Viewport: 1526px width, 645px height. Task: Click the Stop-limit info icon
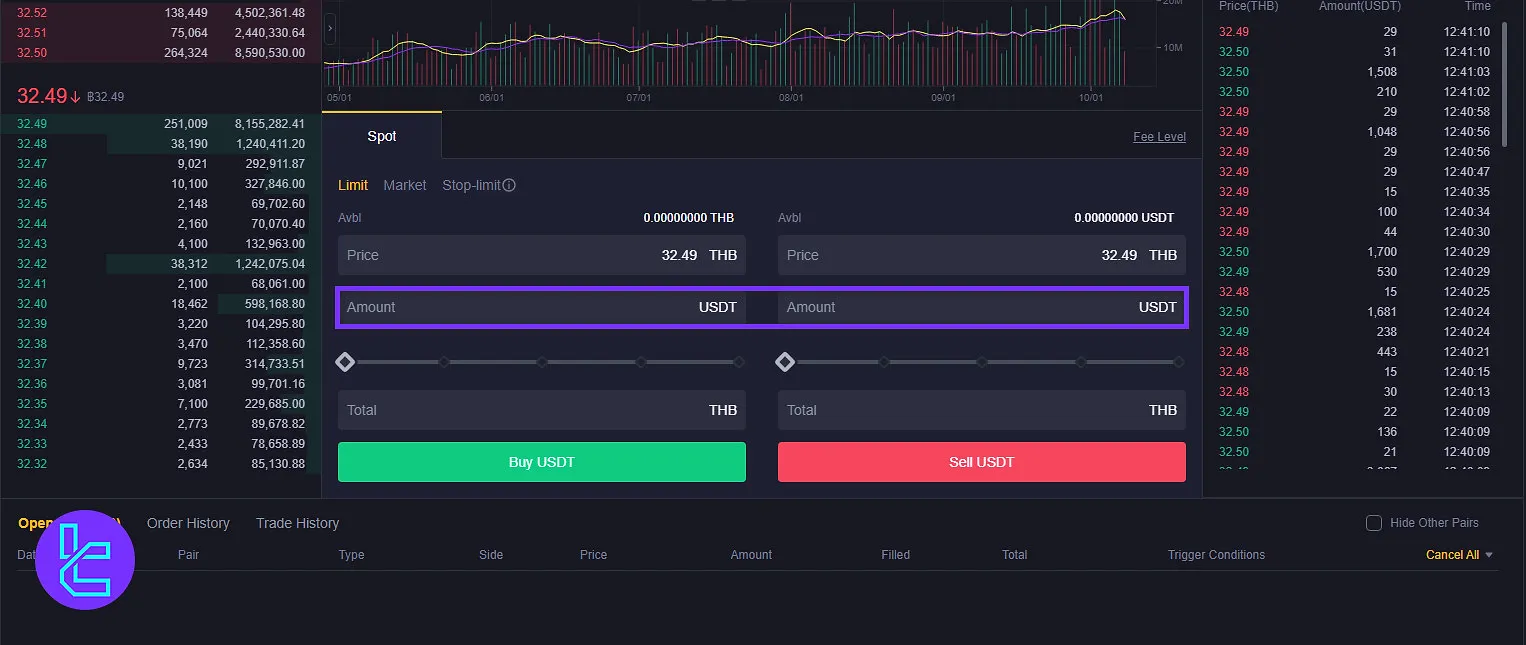(509, 185)
